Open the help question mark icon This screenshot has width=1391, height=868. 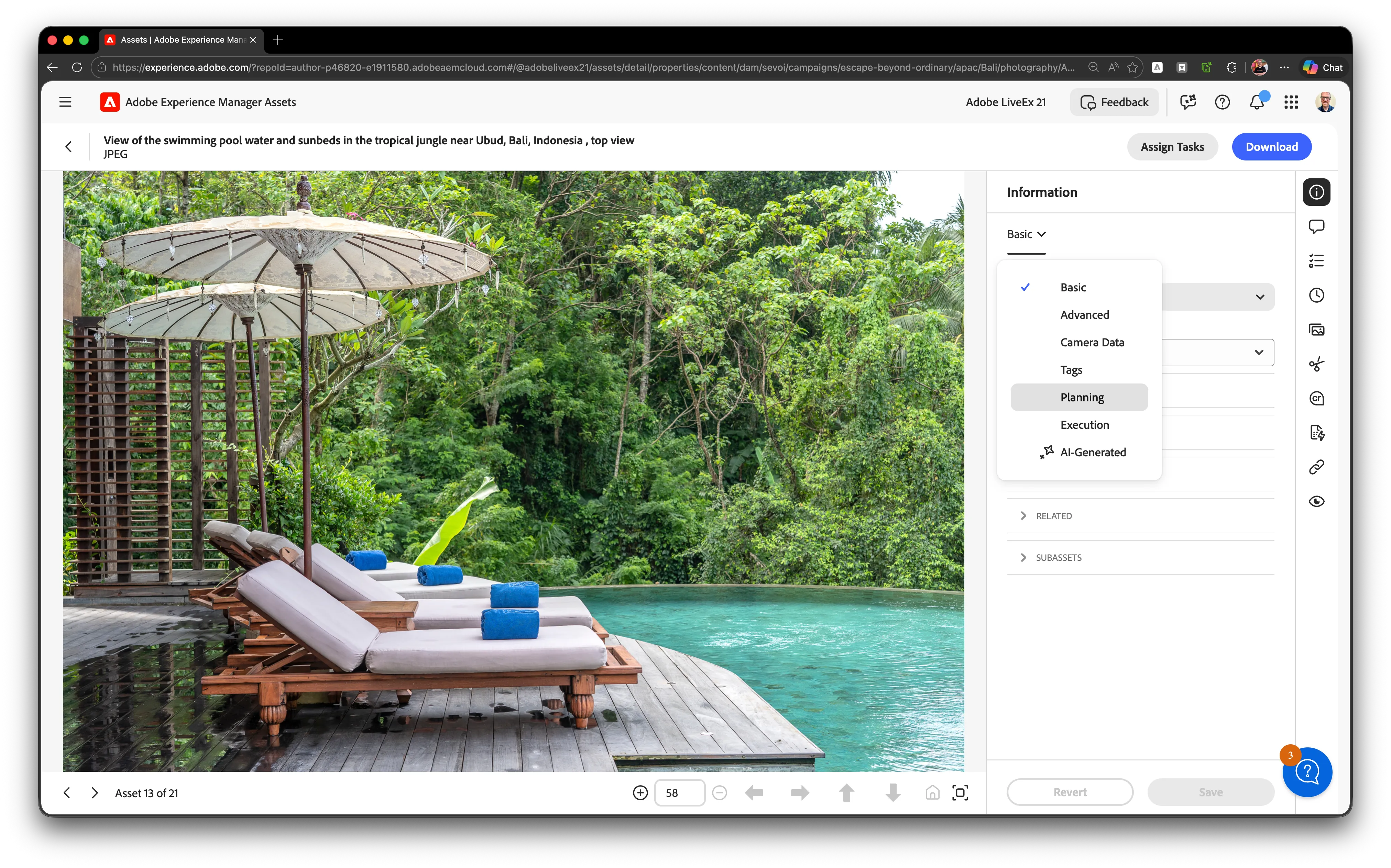[1222, 102]
